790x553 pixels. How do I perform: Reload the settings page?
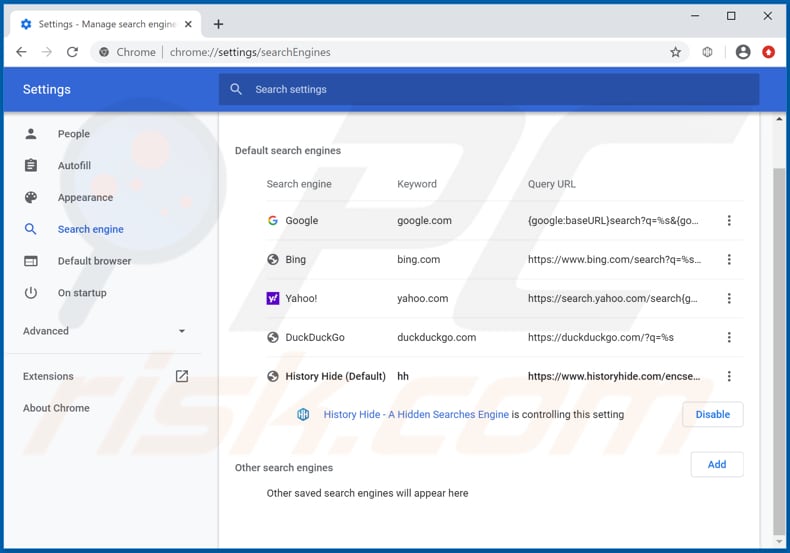73,52
